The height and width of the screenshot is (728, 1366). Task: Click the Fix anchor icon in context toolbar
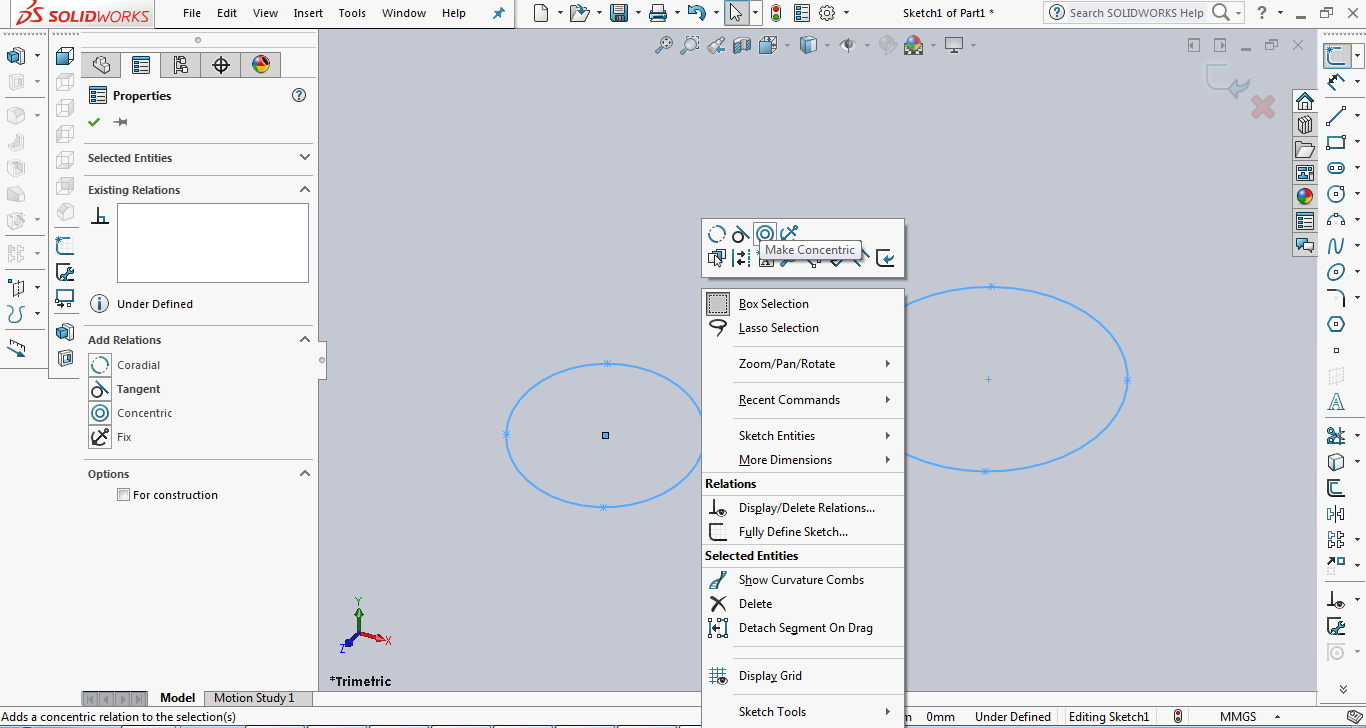pos(789,234)
